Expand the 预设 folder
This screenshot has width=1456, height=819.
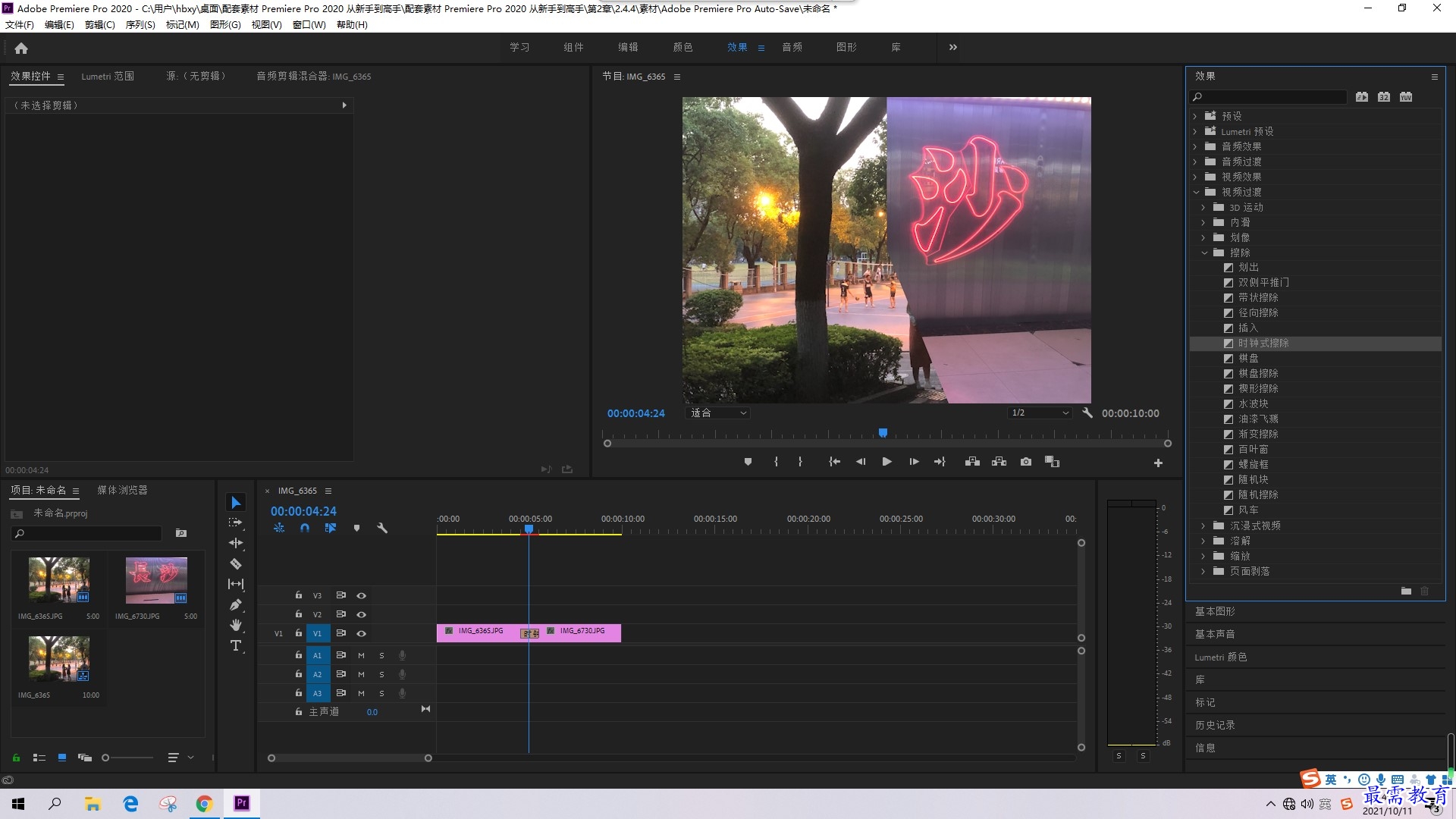1195,116
